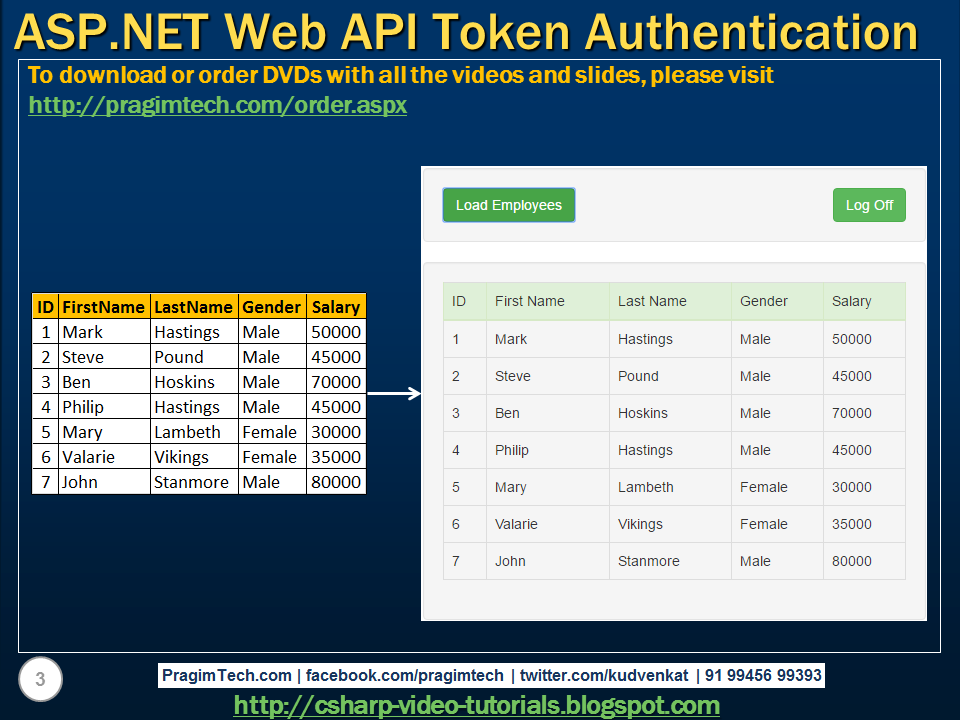Click Lambeth in the orange-header table
Viewport: 960px width, 720px height.
click(187, 432)
